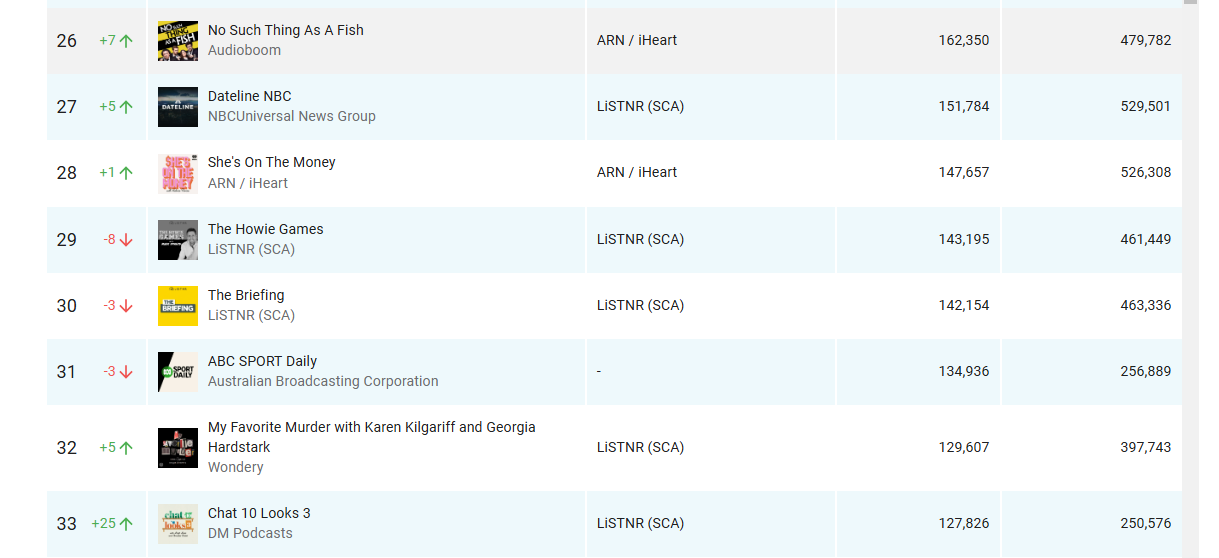
Task: Click the Chat 10 Looks 3 artwork
Action: click(178, 524)
